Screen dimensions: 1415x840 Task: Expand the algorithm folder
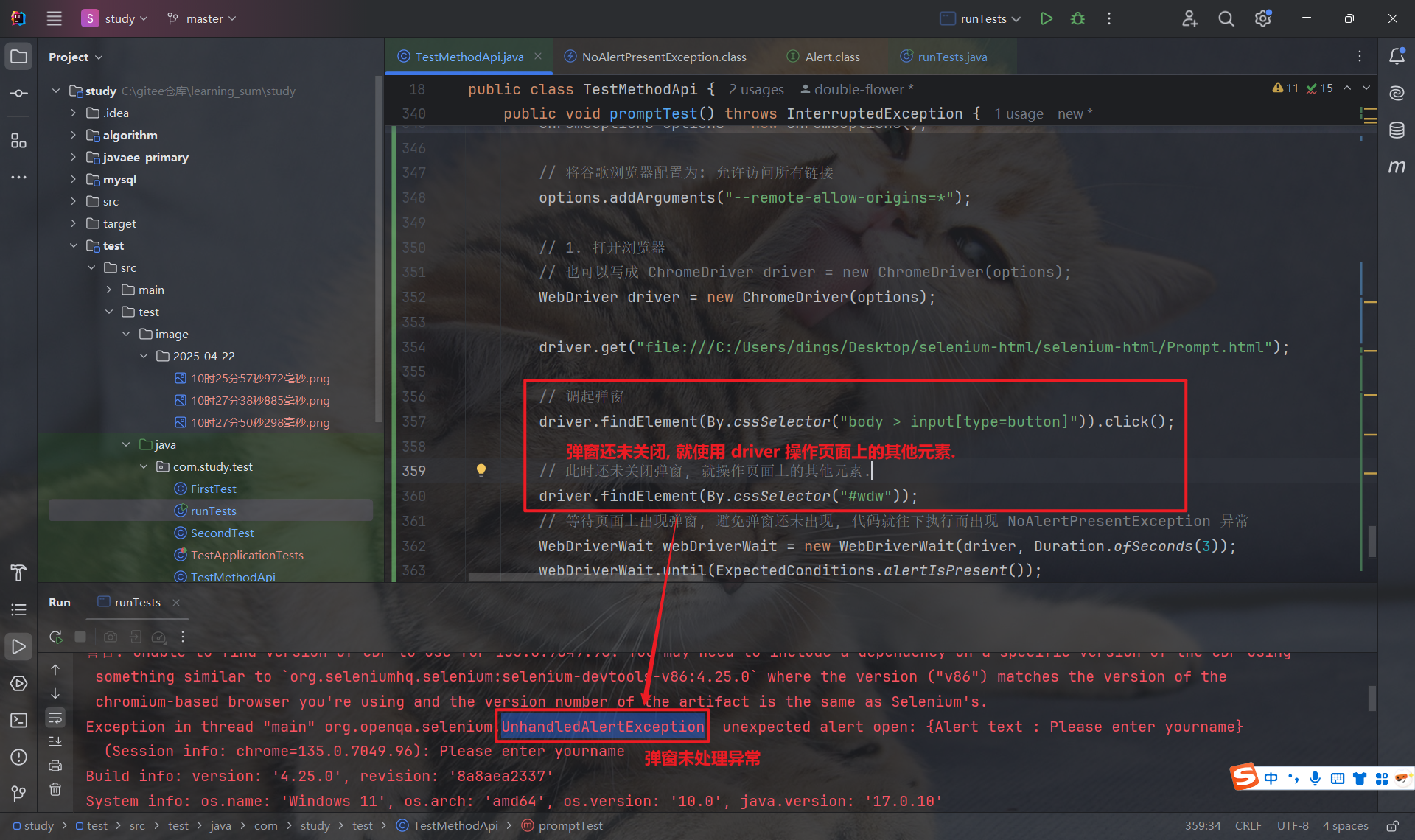point(73,135)
